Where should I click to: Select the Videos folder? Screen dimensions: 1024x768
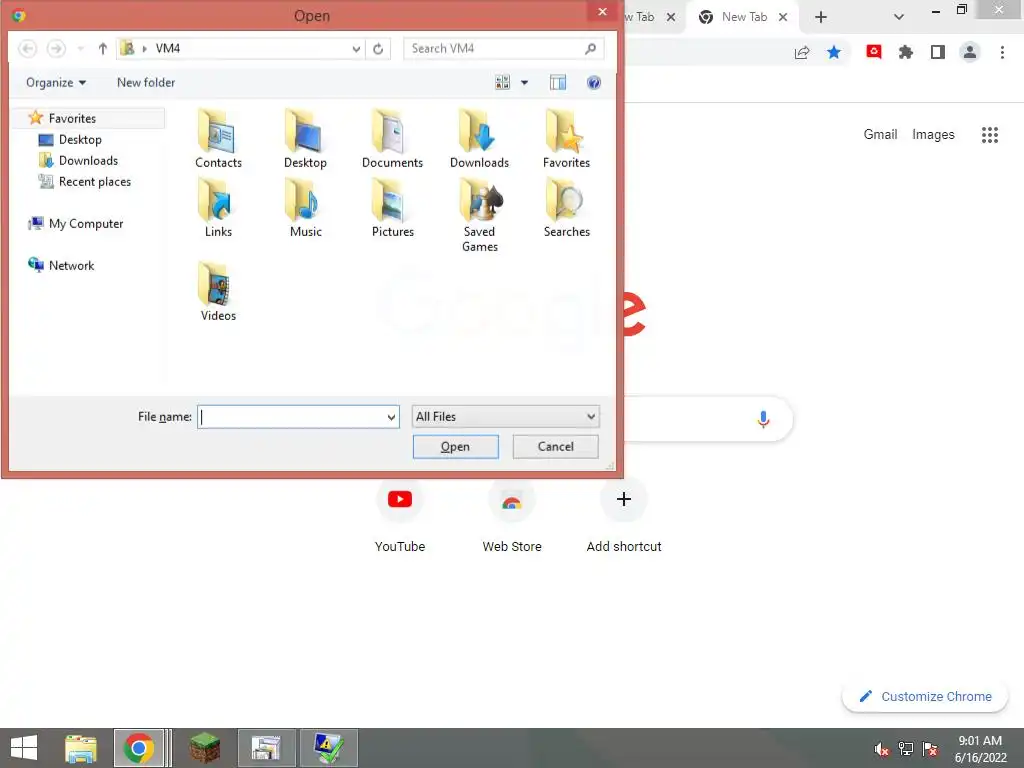218,291
